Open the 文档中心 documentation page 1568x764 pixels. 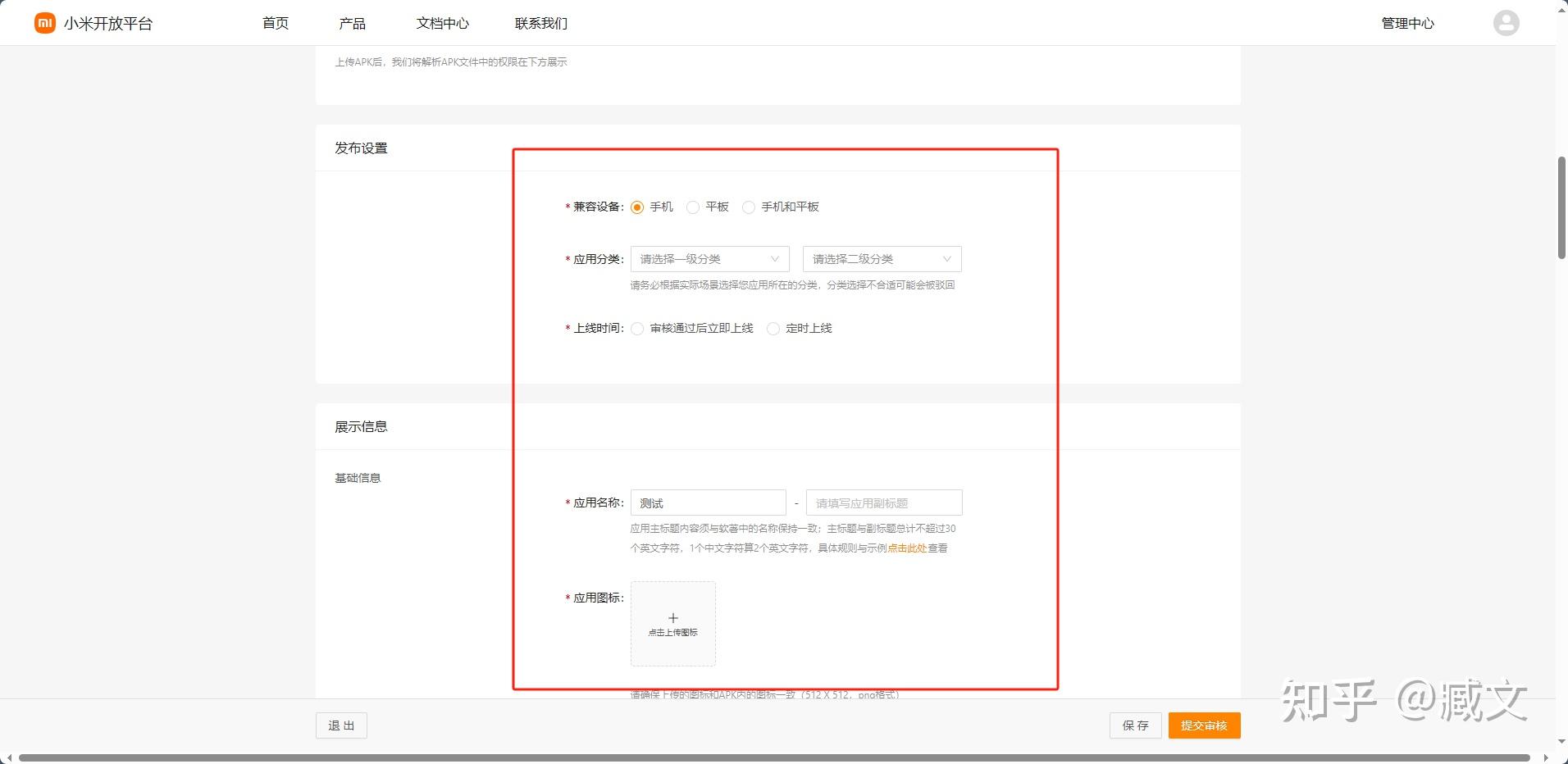pyautogui.click(x=443, y=23)
